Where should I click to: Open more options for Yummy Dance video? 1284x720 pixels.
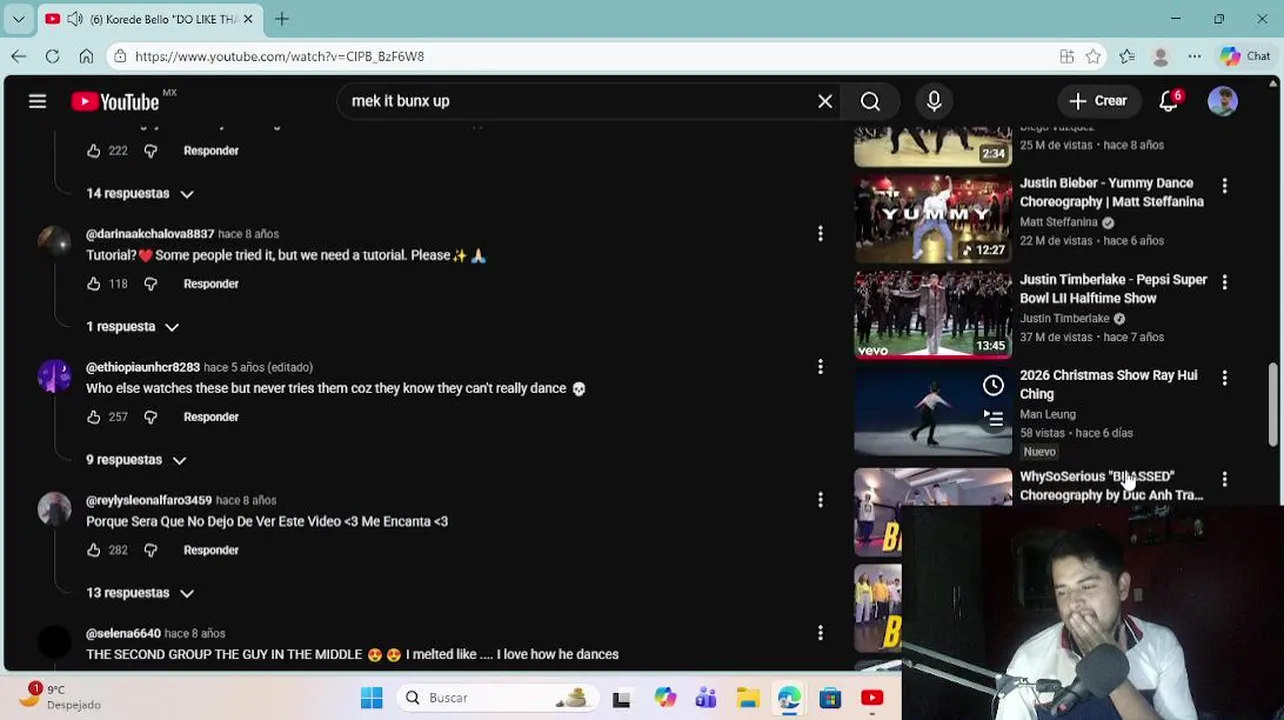(1225, 186)
